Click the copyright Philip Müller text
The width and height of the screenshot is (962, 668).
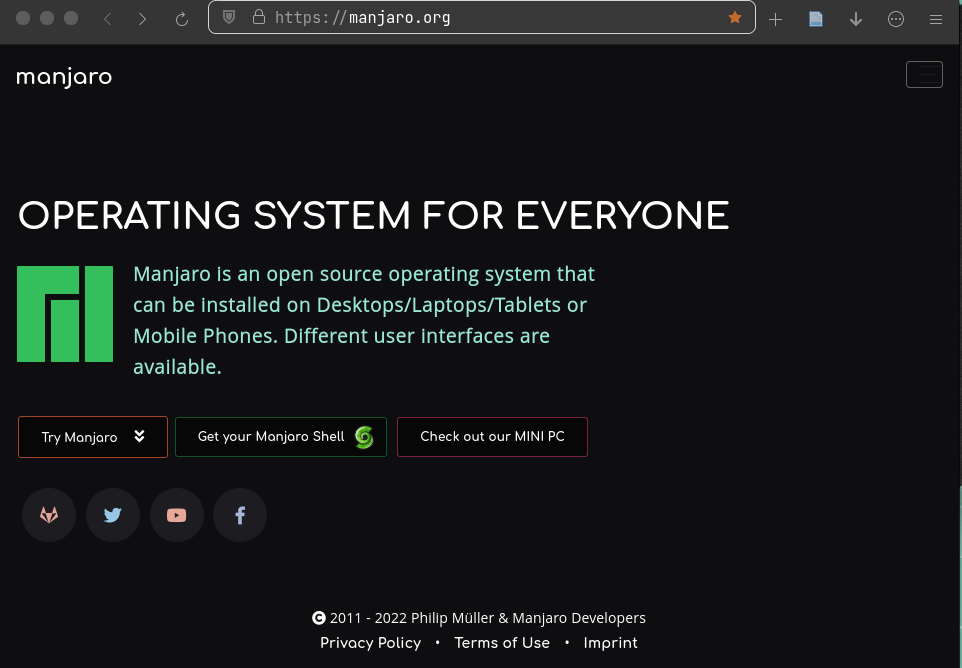click(x=479, y=618)
